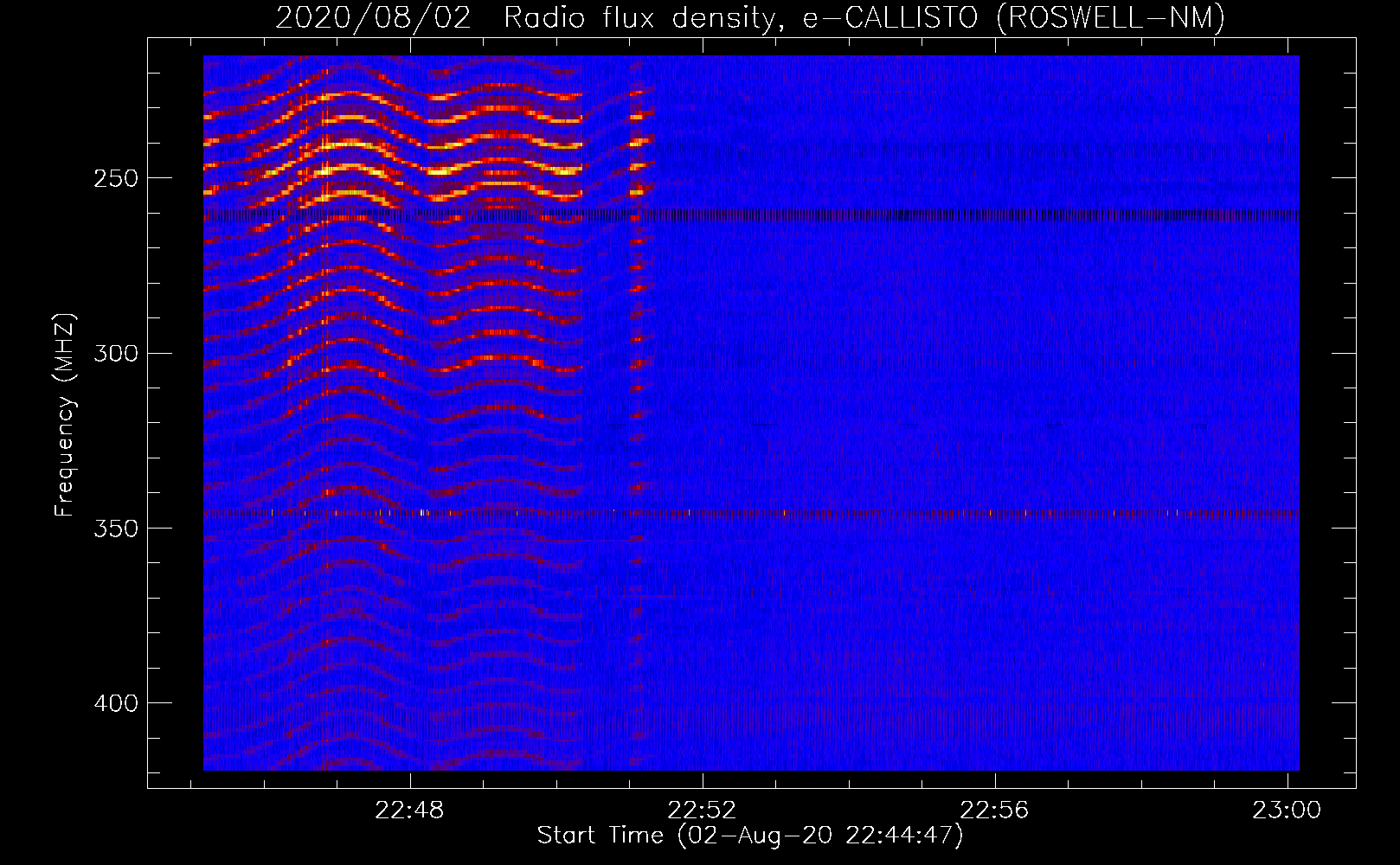
Task: Click the 22:56 time tick label
Action: click(x=995, y=811)
